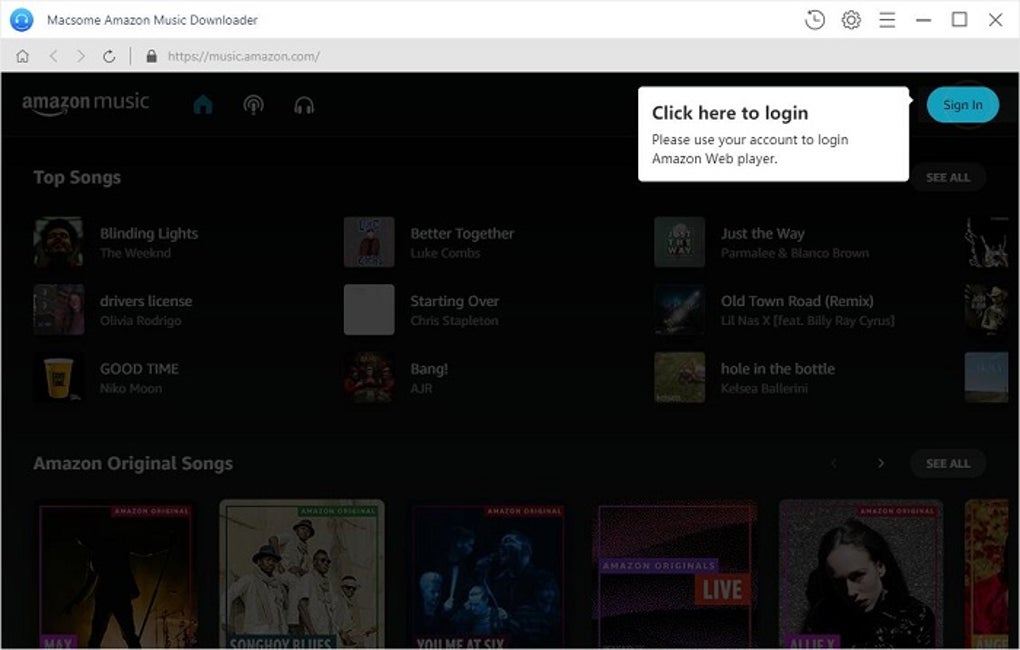Select the Better Together song title

coord(462,234)
